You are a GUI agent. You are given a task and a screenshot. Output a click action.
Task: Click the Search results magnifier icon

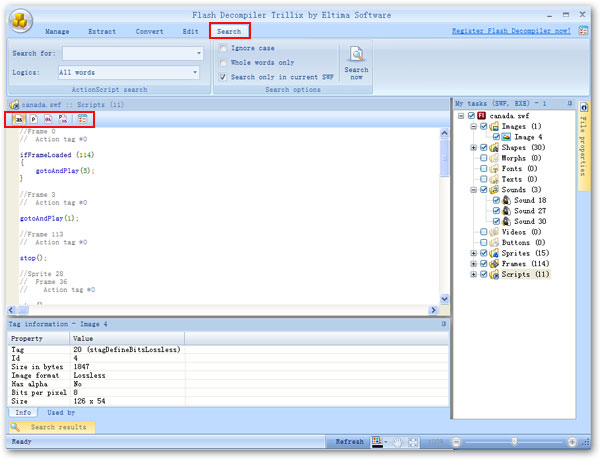click(15, 426)
